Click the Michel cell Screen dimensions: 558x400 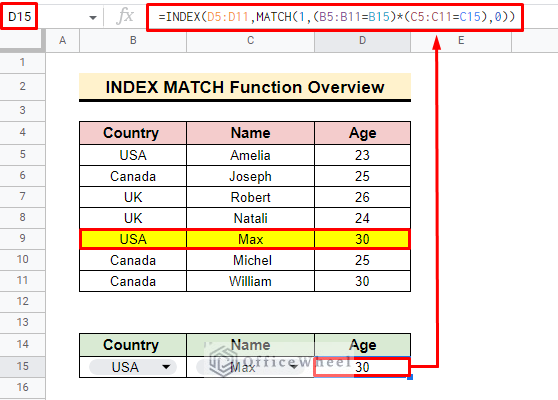(x=251, y=260)
